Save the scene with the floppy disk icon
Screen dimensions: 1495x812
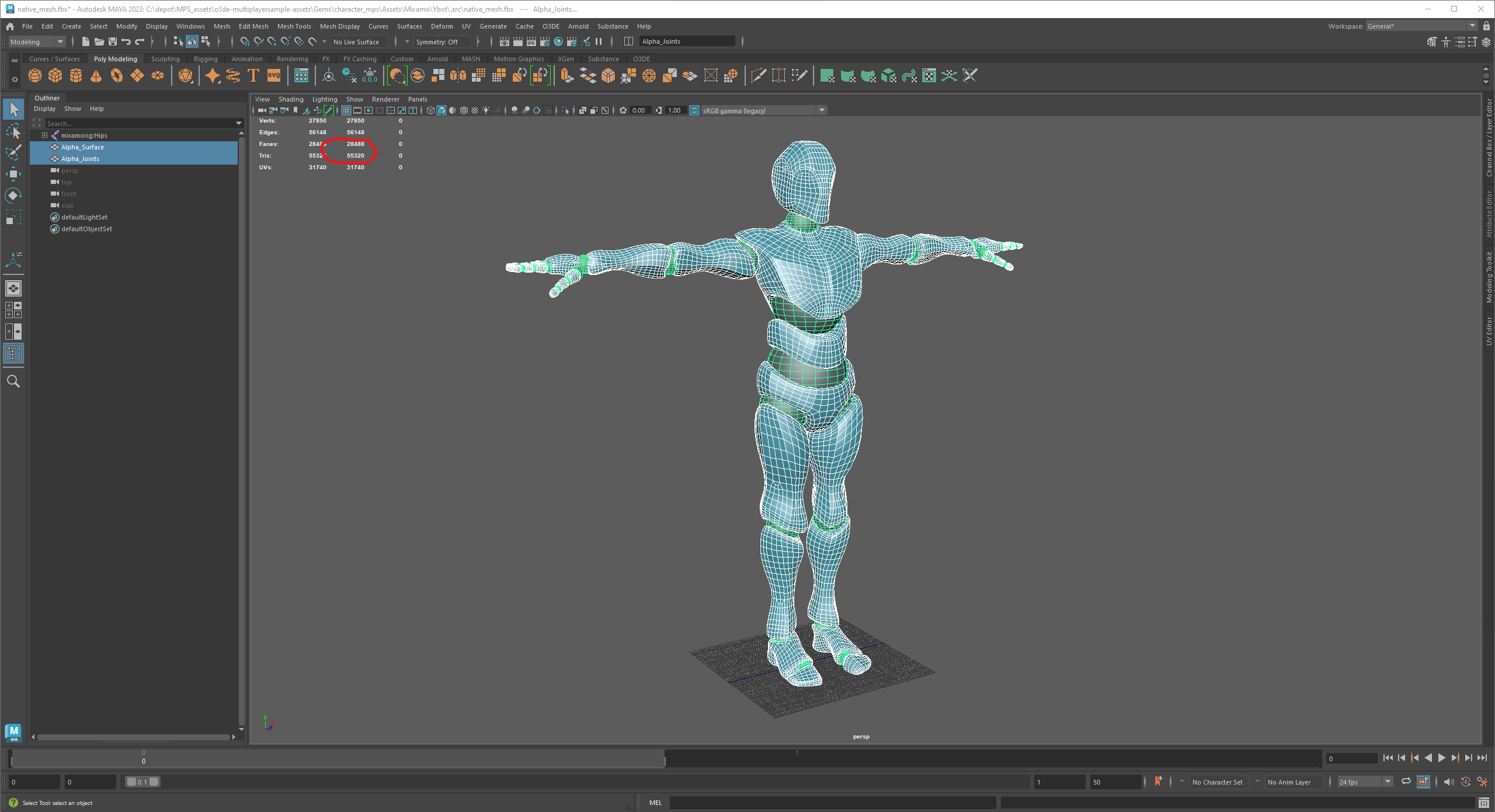113,41
